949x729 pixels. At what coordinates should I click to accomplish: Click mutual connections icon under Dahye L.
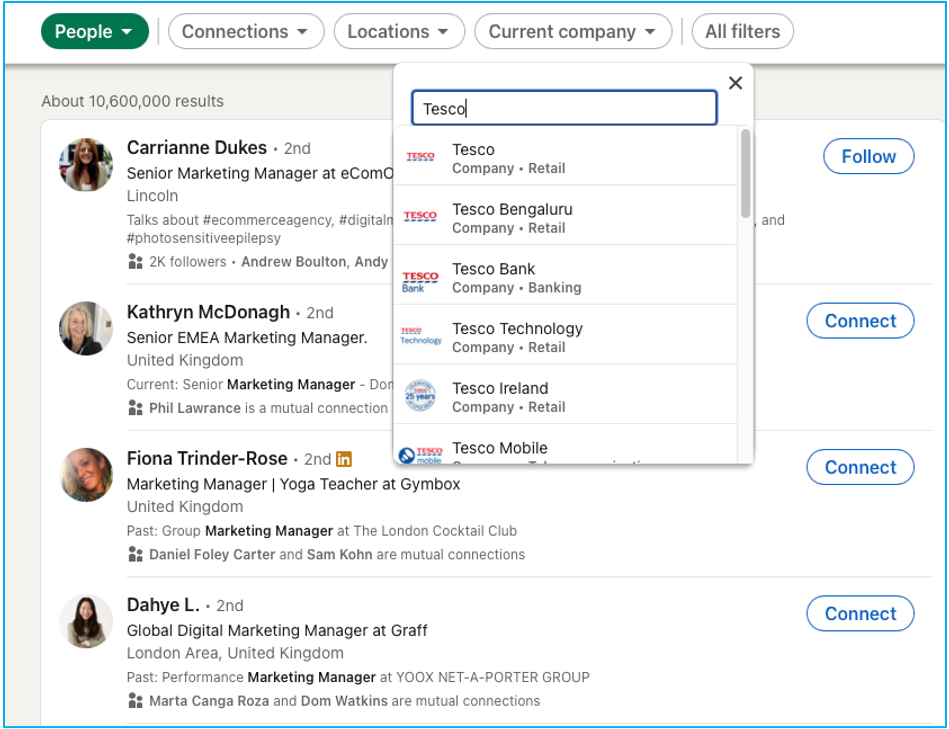tap(136, 701)
